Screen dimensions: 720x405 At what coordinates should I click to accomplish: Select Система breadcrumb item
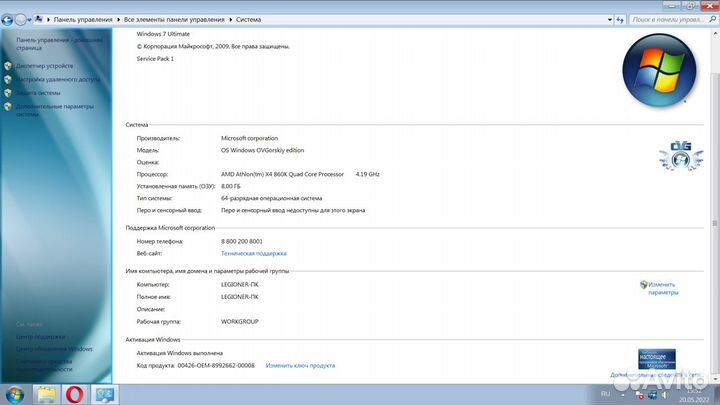point(248,20)
